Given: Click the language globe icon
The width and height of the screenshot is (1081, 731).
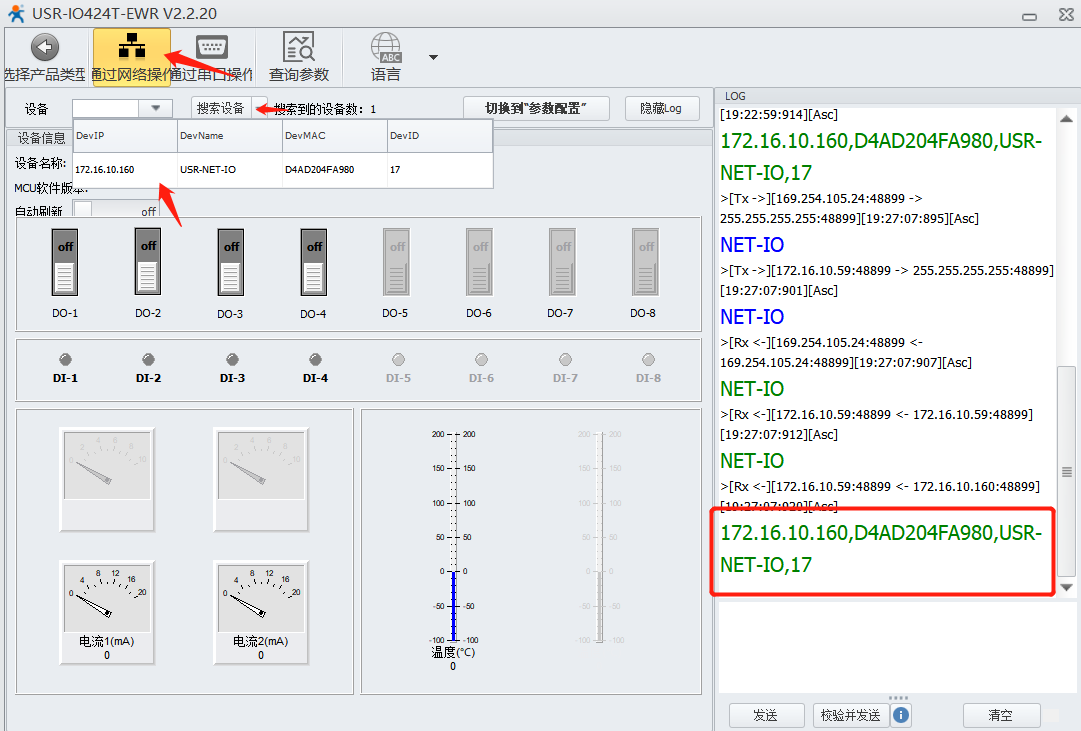Looking at the screenshot, I should [386, 48].
